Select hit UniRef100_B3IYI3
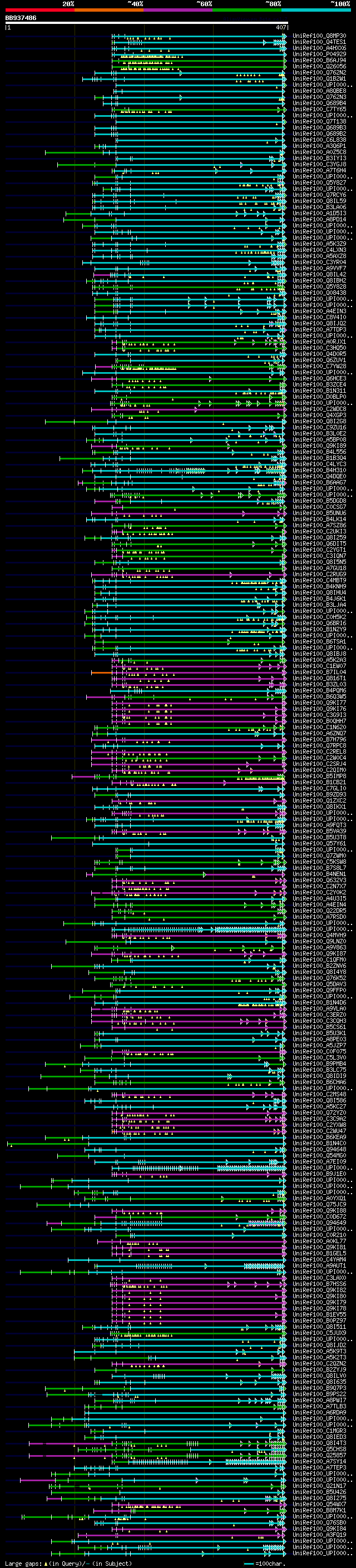This screenshot has height=1568, width=356. pyautogui.click(x=319, y=159)
